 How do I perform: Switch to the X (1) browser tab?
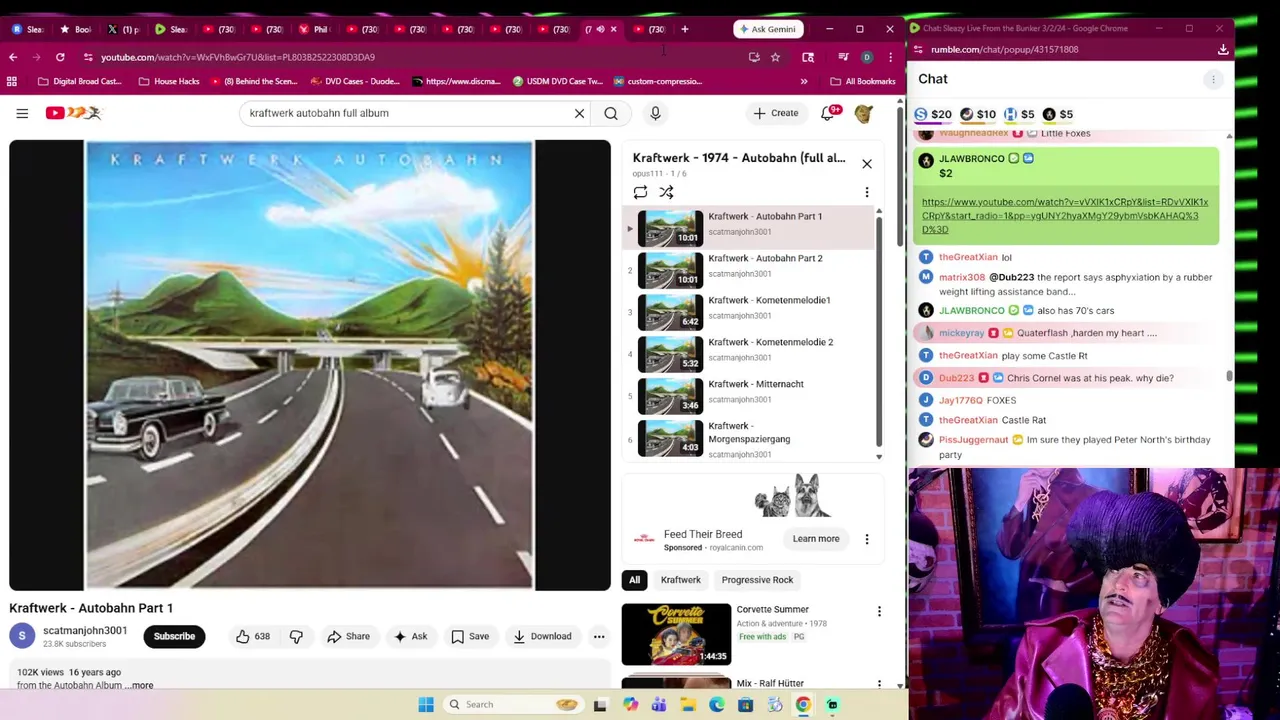[124, 29]
